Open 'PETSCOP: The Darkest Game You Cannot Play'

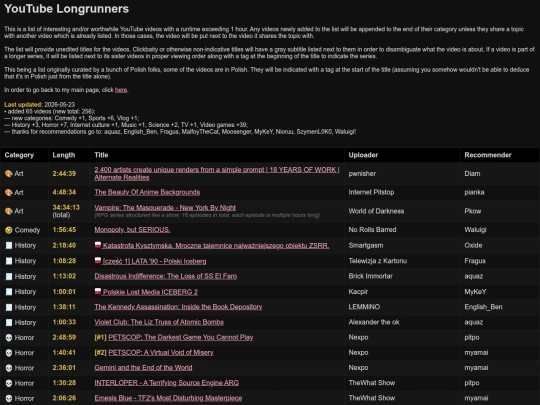[180, 337]
